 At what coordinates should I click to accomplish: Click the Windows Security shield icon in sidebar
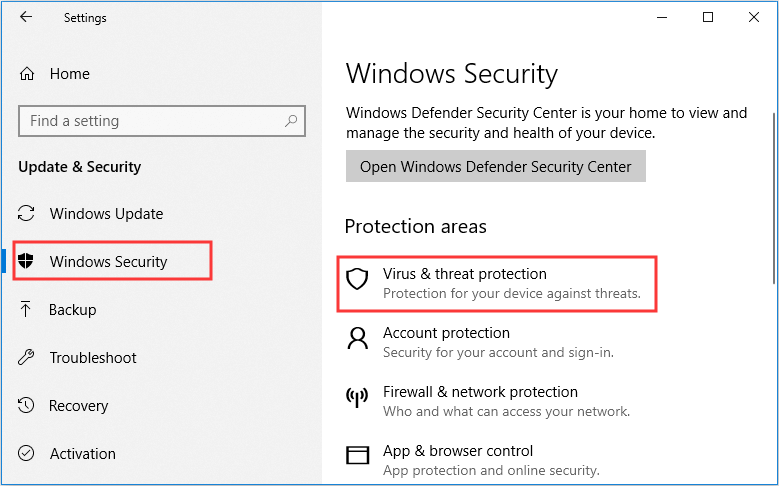pos(26,260)
